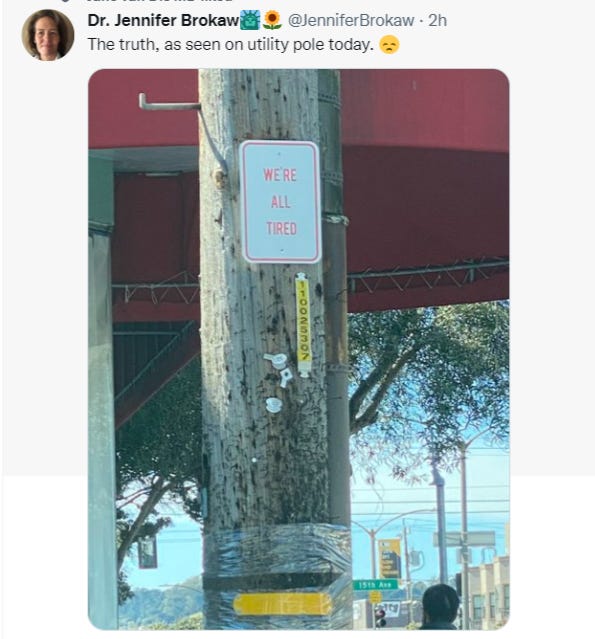This screenshot has height=639, width=595.
Task: Click the yellow 110025307 pole tag
Action: pyautogui.click(x=304, y=324)
